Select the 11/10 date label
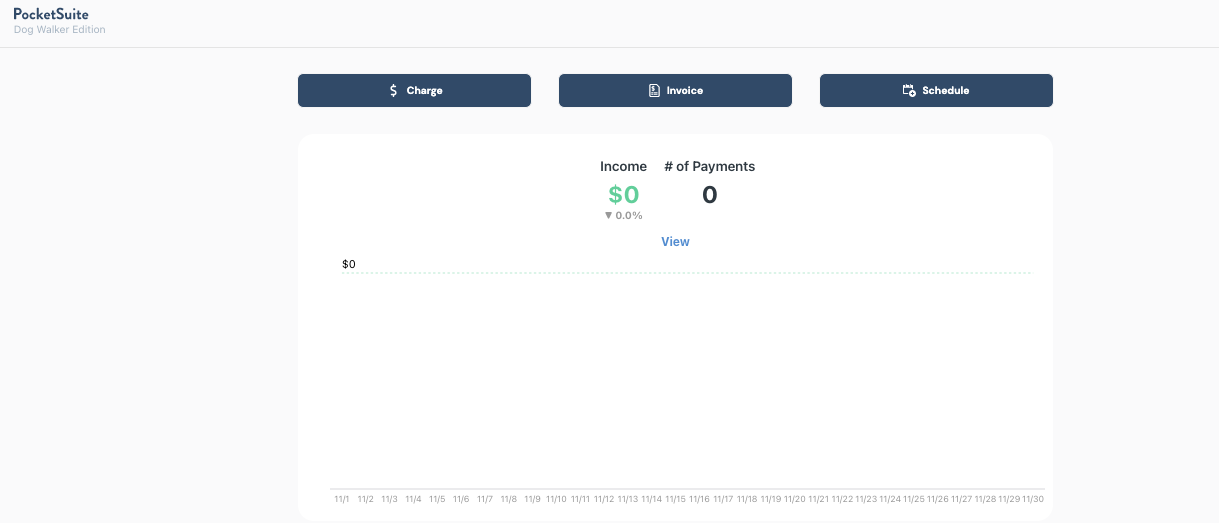 click(556, 499)
